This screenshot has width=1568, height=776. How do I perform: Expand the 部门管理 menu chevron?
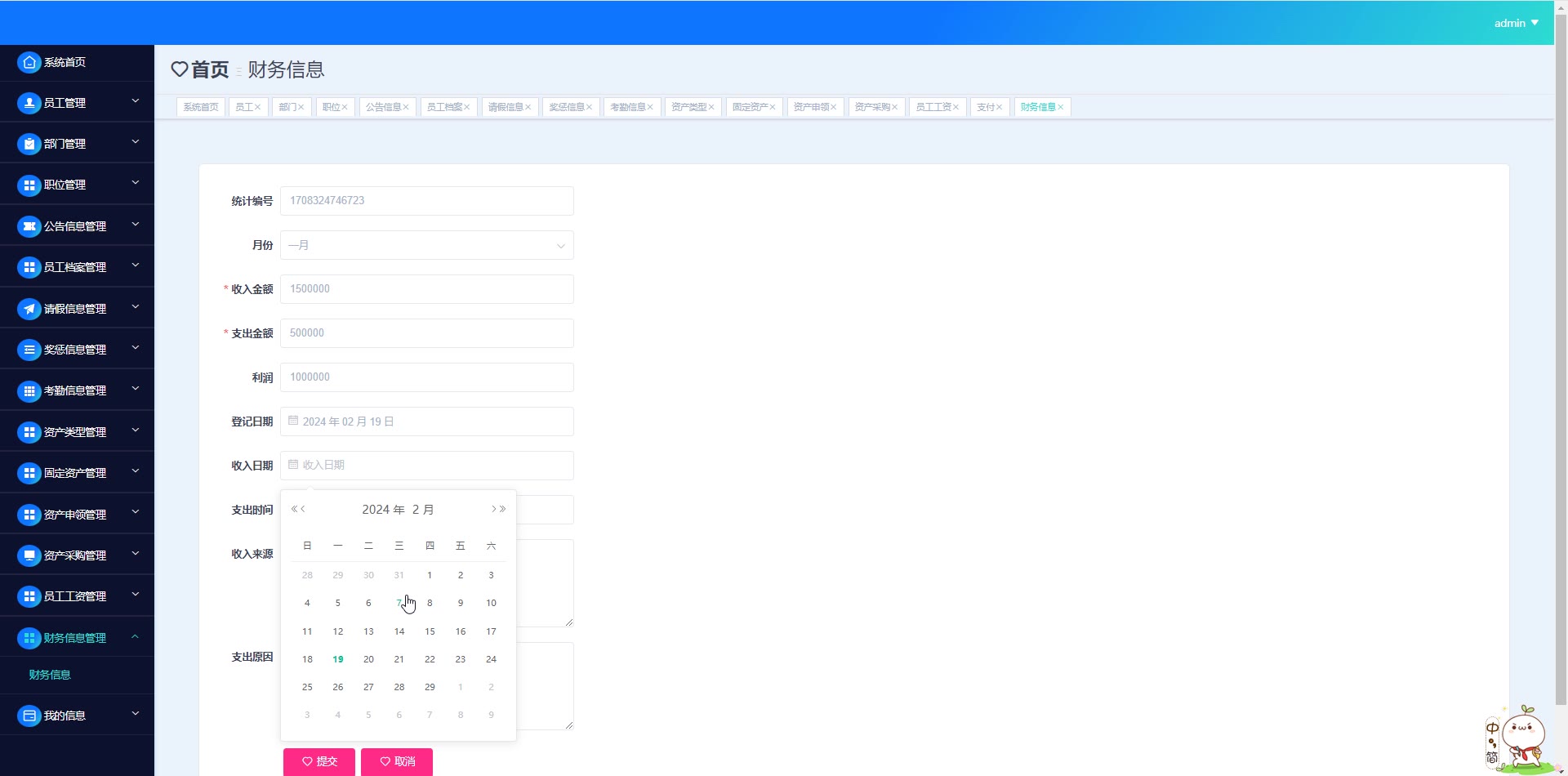click(x=136, y=142)
